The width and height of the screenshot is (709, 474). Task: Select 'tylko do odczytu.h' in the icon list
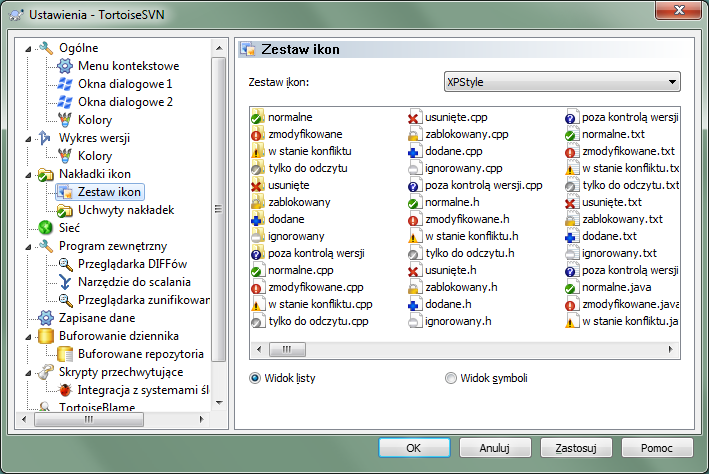470,253
